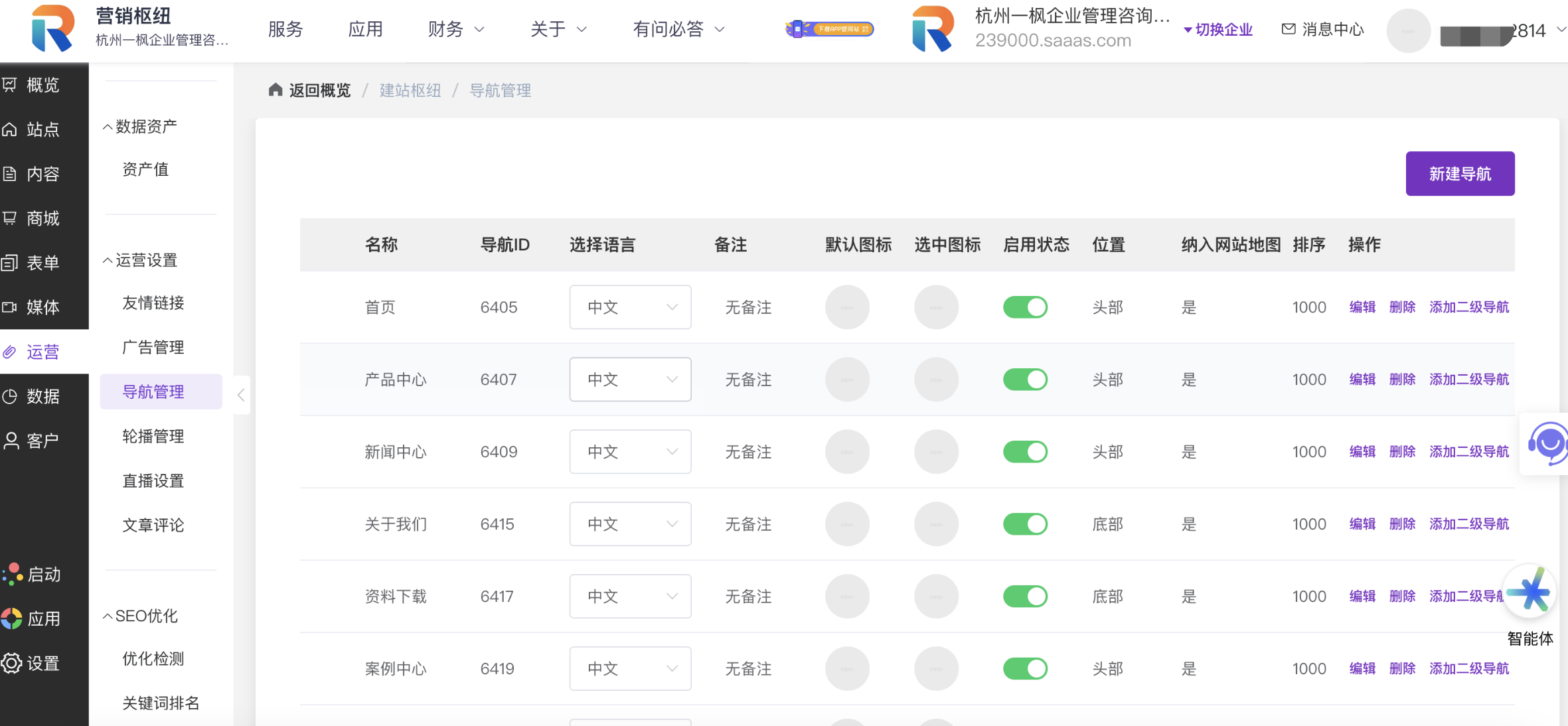
Task: Toggle enabled status for 新闻中心
Action: [1025, 452]
